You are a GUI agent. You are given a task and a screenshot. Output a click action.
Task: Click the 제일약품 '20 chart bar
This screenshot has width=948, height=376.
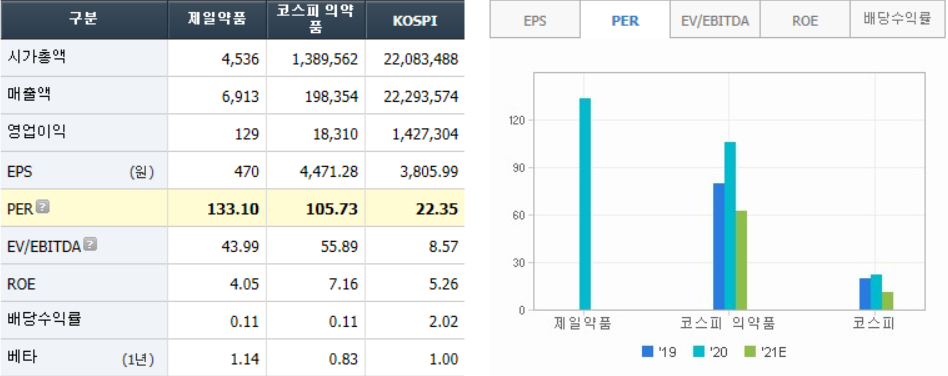[585, 204]
